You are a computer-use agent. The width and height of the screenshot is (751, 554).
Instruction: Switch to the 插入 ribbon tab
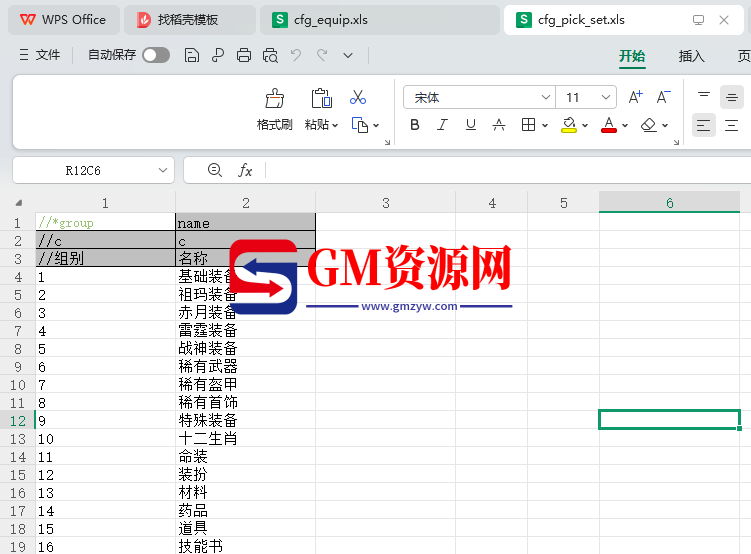[691, 56]
